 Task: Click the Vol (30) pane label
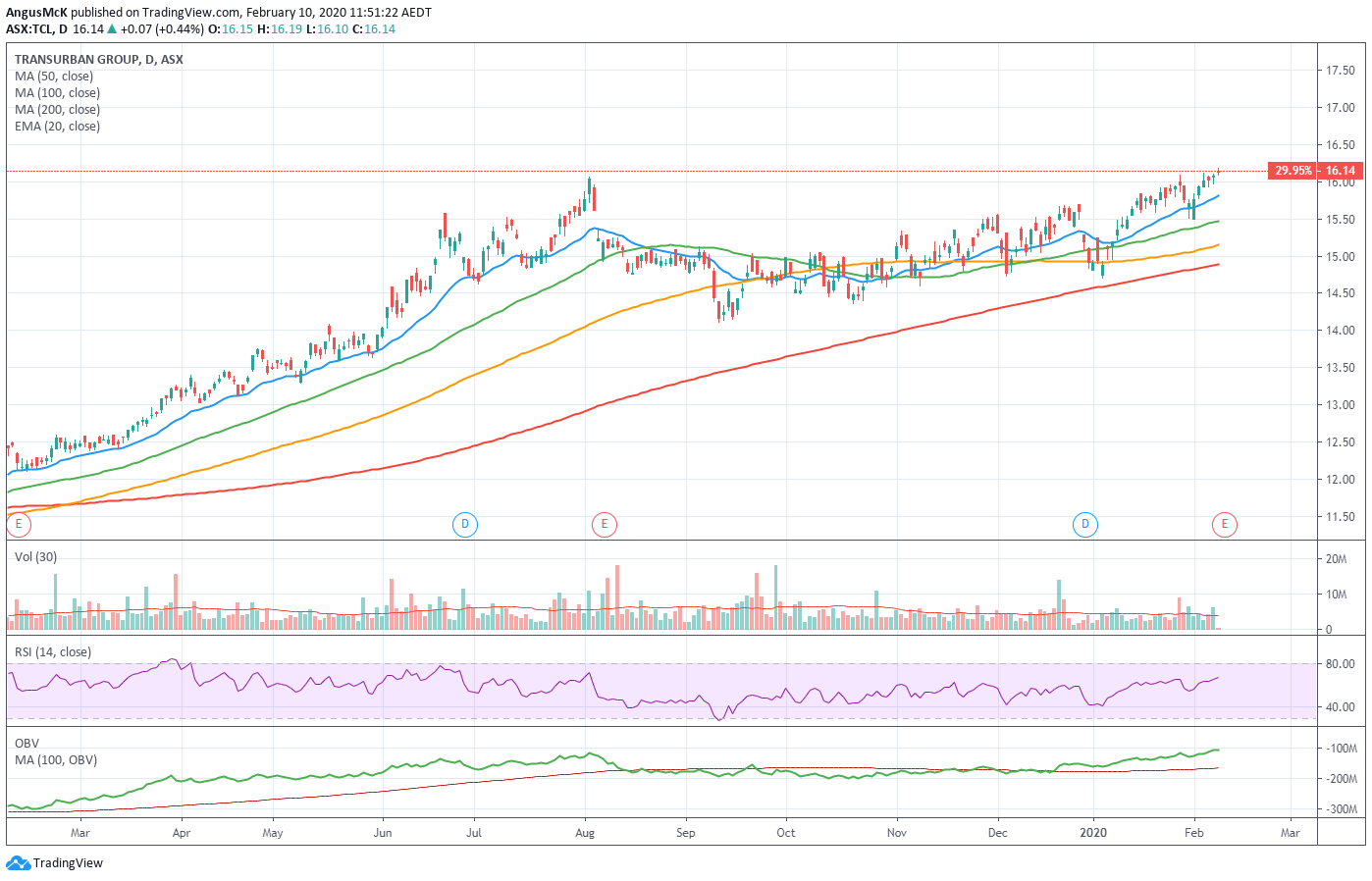(35, 557)
